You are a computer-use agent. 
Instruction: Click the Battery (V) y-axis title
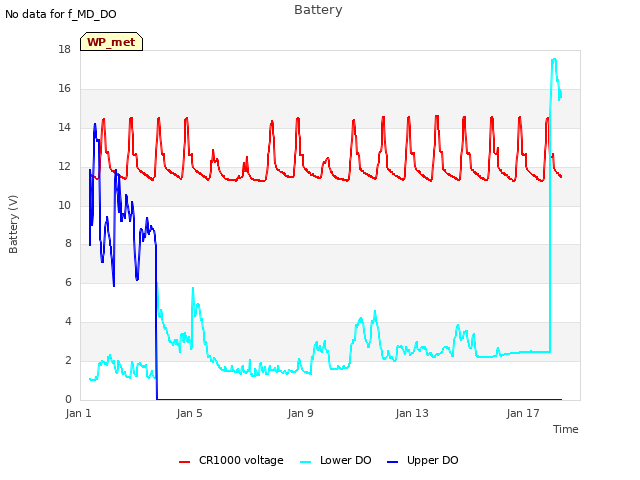coord(13,224)
